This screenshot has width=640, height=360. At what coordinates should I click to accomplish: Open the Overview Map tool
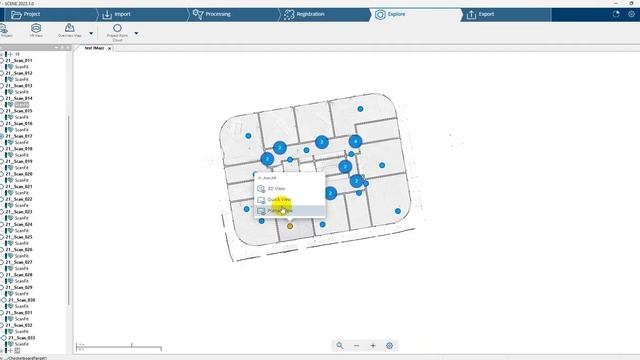pyautogui.click(x=70, y=30)
